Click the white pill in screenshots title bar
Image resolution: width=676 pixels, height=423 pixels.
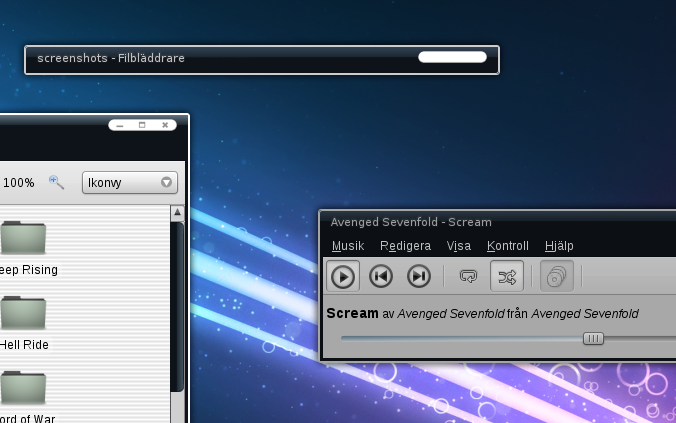coord(452,57)
